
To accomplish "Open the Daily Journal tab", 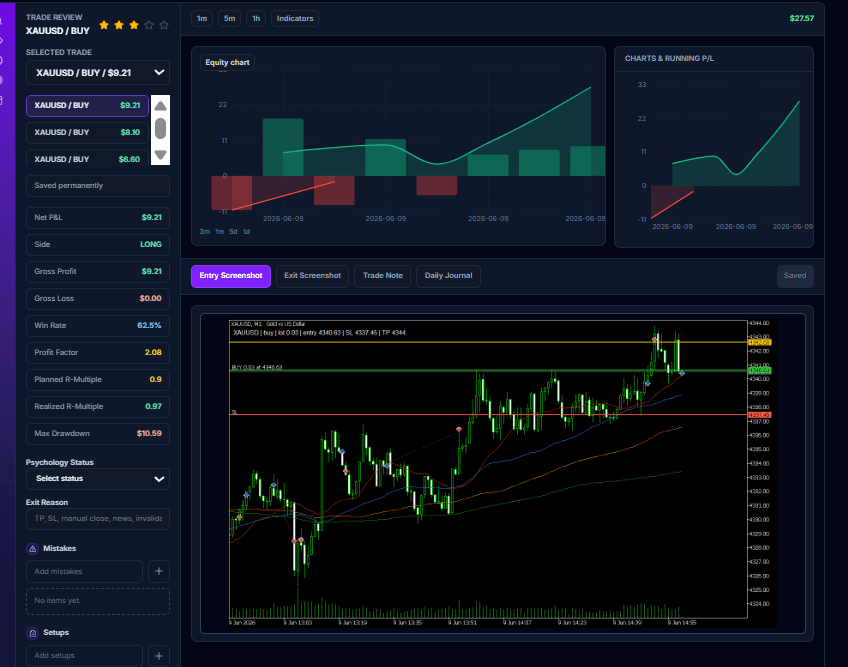I will 448,276.
